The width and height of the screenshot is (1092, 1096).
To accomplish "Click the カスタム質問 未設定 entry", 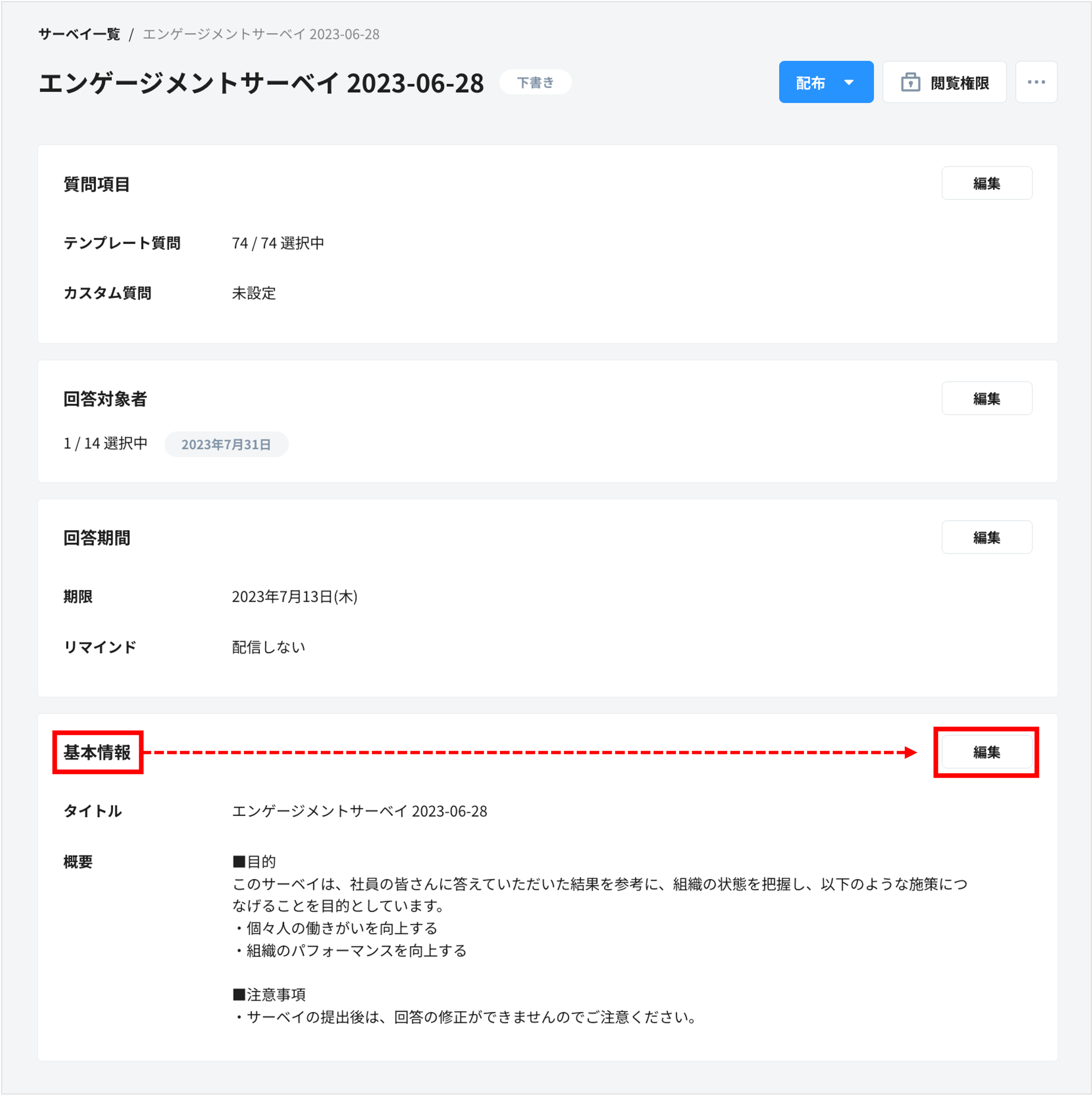I will [253, 293].
